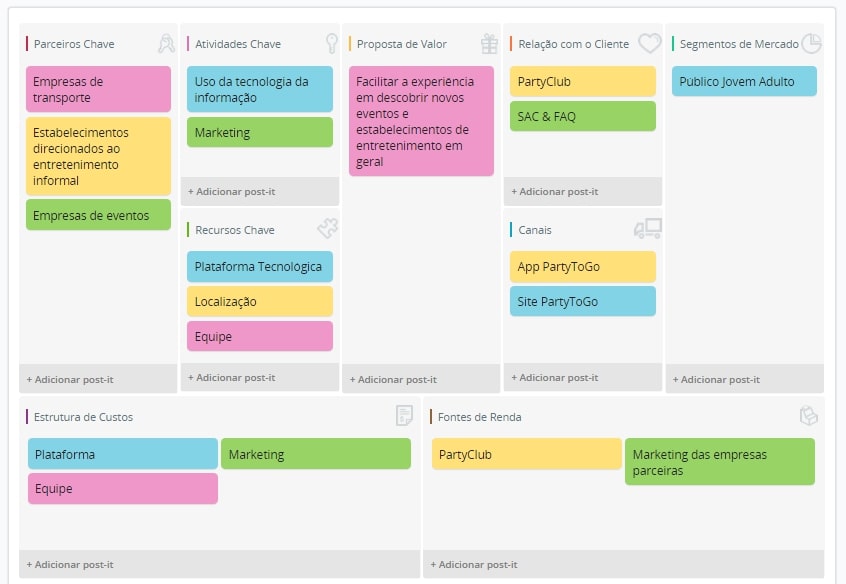Add a post-it to Segmentos de Mercado

click(716, 379)
